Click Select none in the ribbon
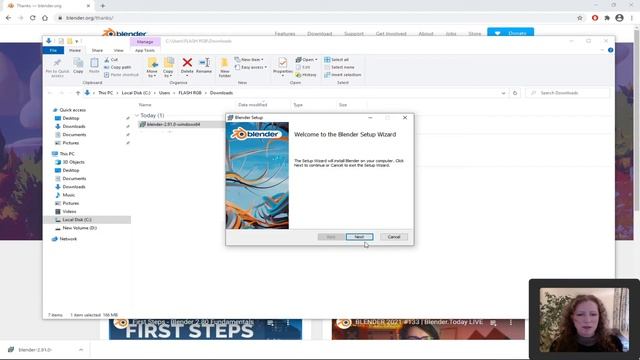Viewport: 640px width, 360px height. coord(339,67)
